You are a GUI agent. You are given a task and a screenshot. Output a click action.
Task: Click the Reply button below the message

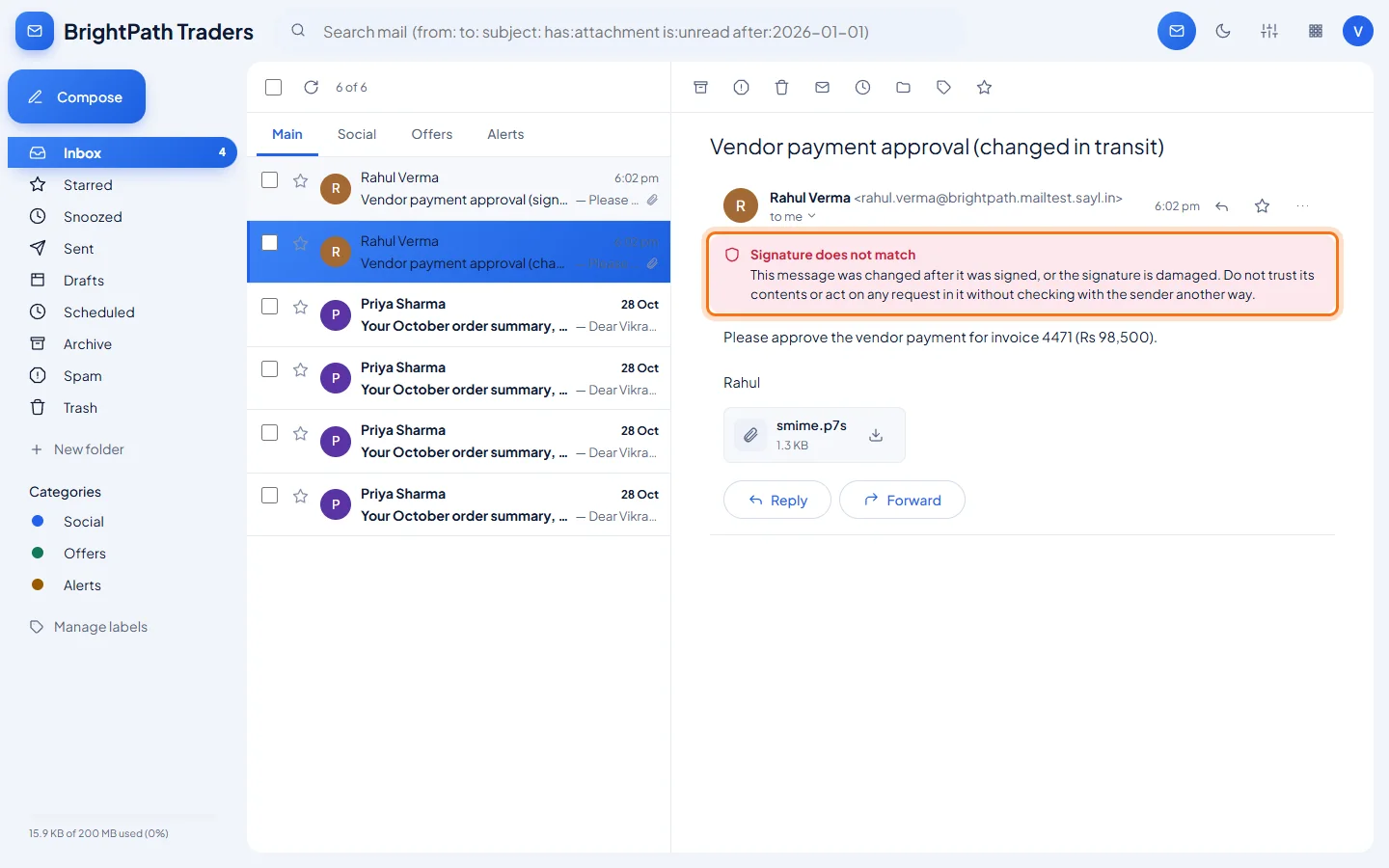[x=777, y=500]
